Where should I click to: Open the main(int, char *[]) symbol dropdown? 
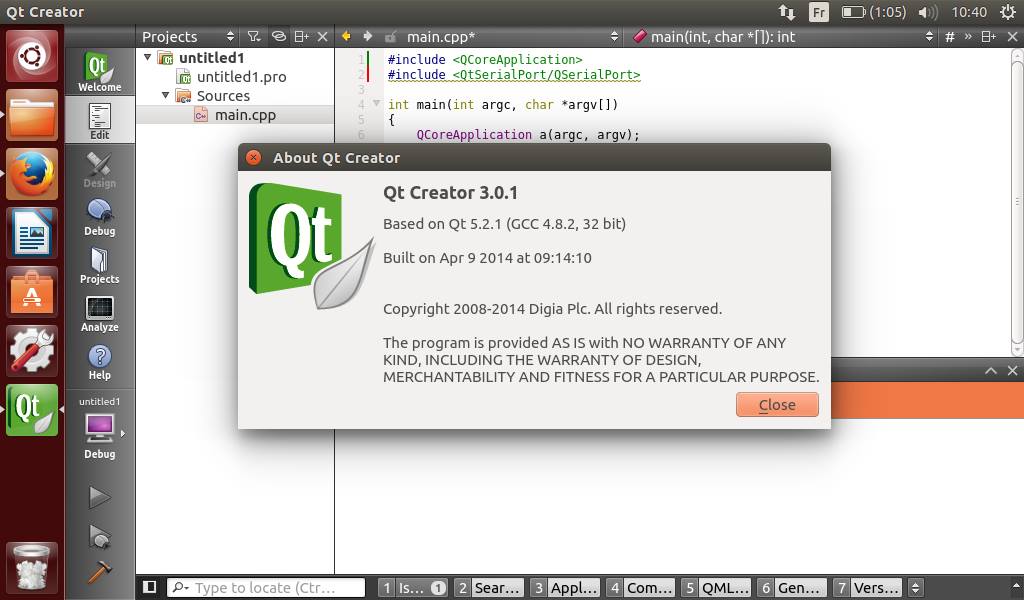tap(782, 37)
